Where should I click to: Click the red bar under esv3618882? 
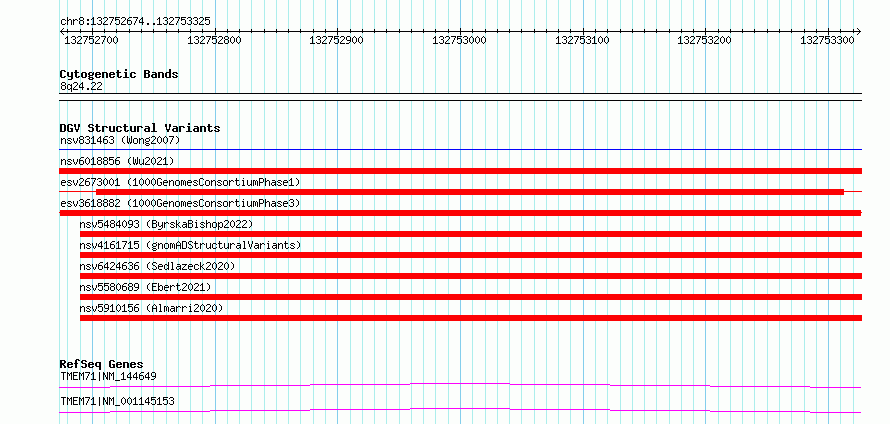[x=460, y=213]
